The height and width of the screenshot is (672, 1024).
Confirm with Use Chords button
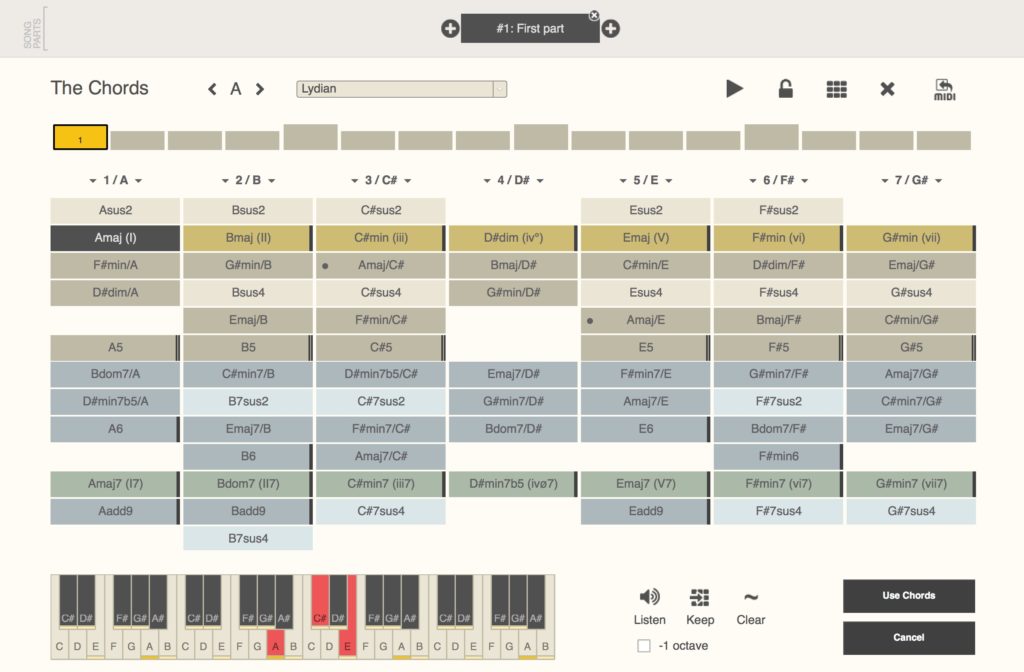908,596
